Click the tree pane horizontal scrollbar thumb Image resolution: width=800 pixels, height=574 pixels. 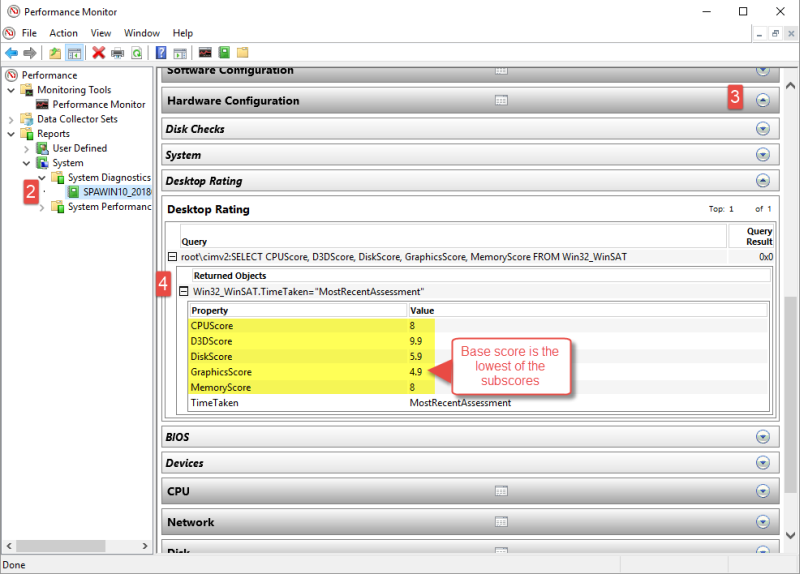coord(61,546)
